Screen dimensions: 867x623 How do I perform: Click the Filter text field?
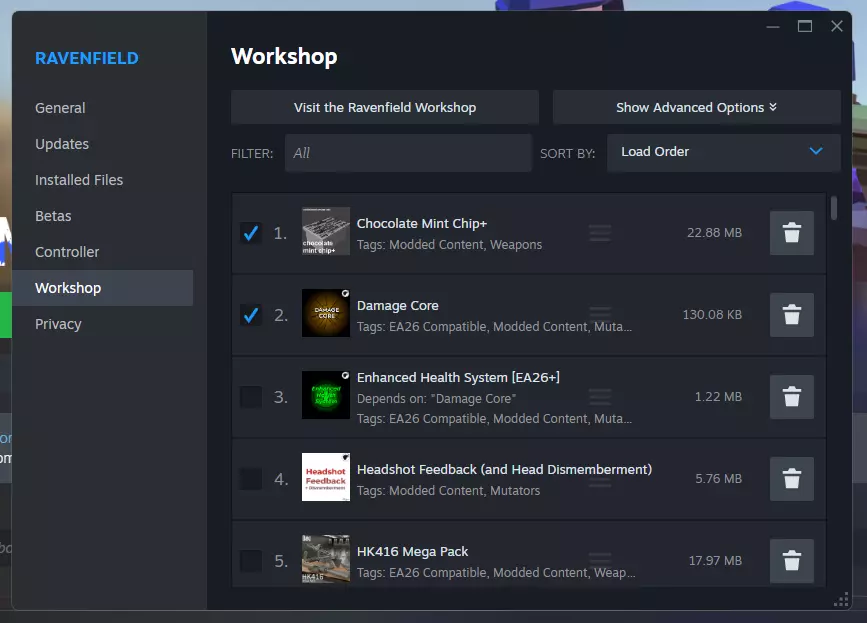coord(408,153)
